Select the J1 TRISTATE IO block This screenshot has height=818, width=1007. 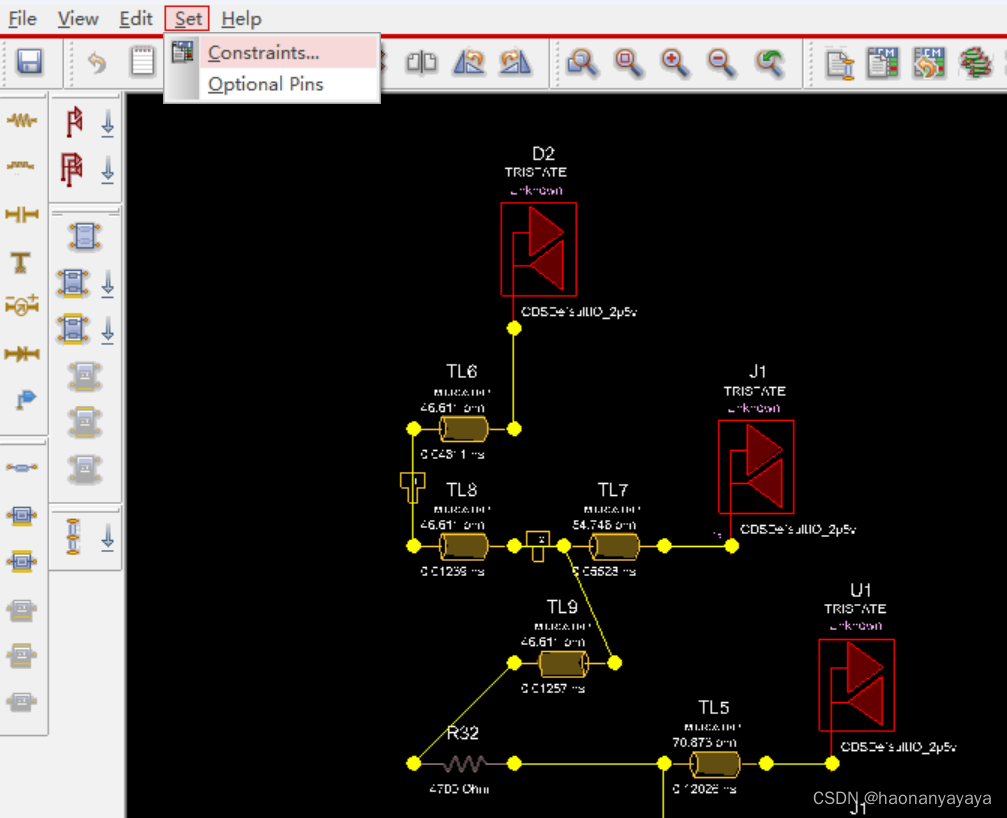(756, 467)
